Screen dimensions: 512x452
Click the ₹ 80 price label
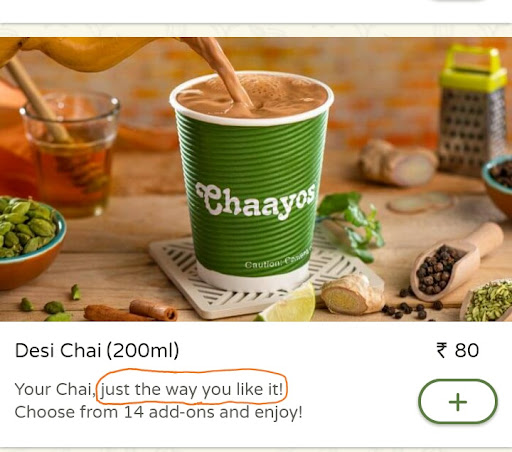tap(458, 350)
